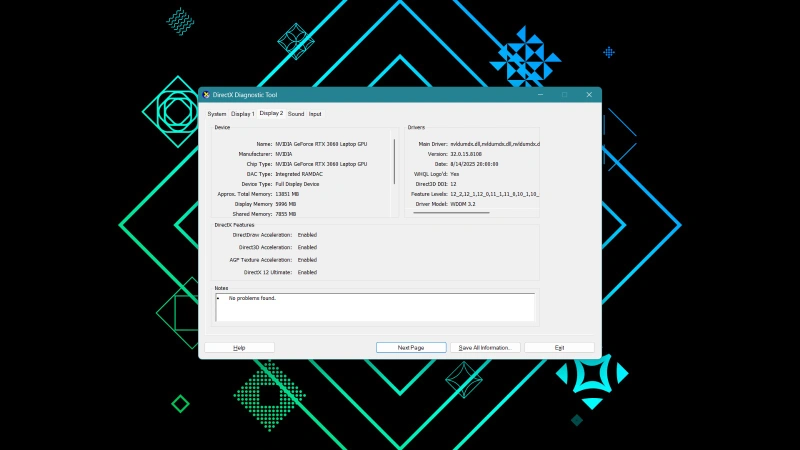Click the Next Page button
The height and width of the screenshot is (450, 800).
coord(411,348)
